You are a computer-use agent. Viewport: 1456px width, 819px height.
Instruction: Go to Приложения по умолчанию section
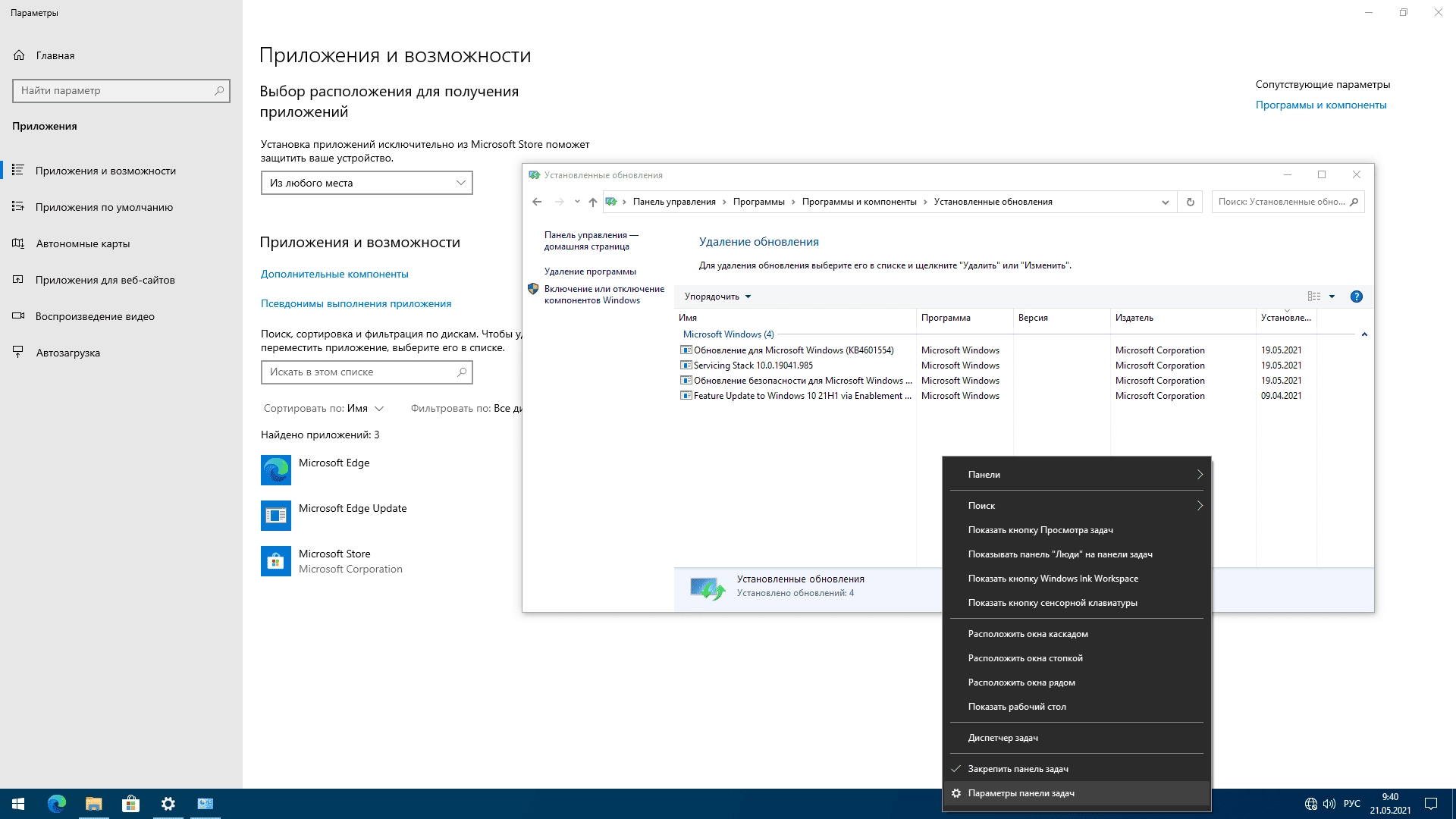(121, 207)
